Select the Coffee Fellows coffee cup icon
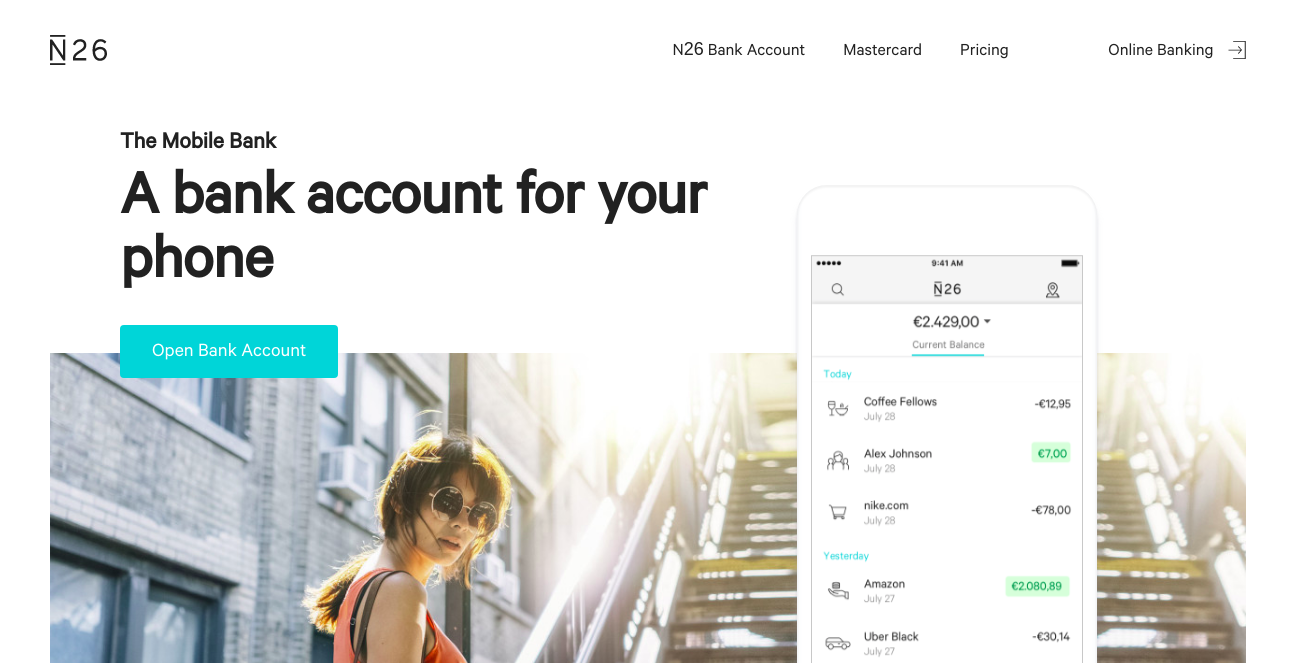Image resolution: width=1296 pixels, height=663 pixels. [x=838, y=408]
